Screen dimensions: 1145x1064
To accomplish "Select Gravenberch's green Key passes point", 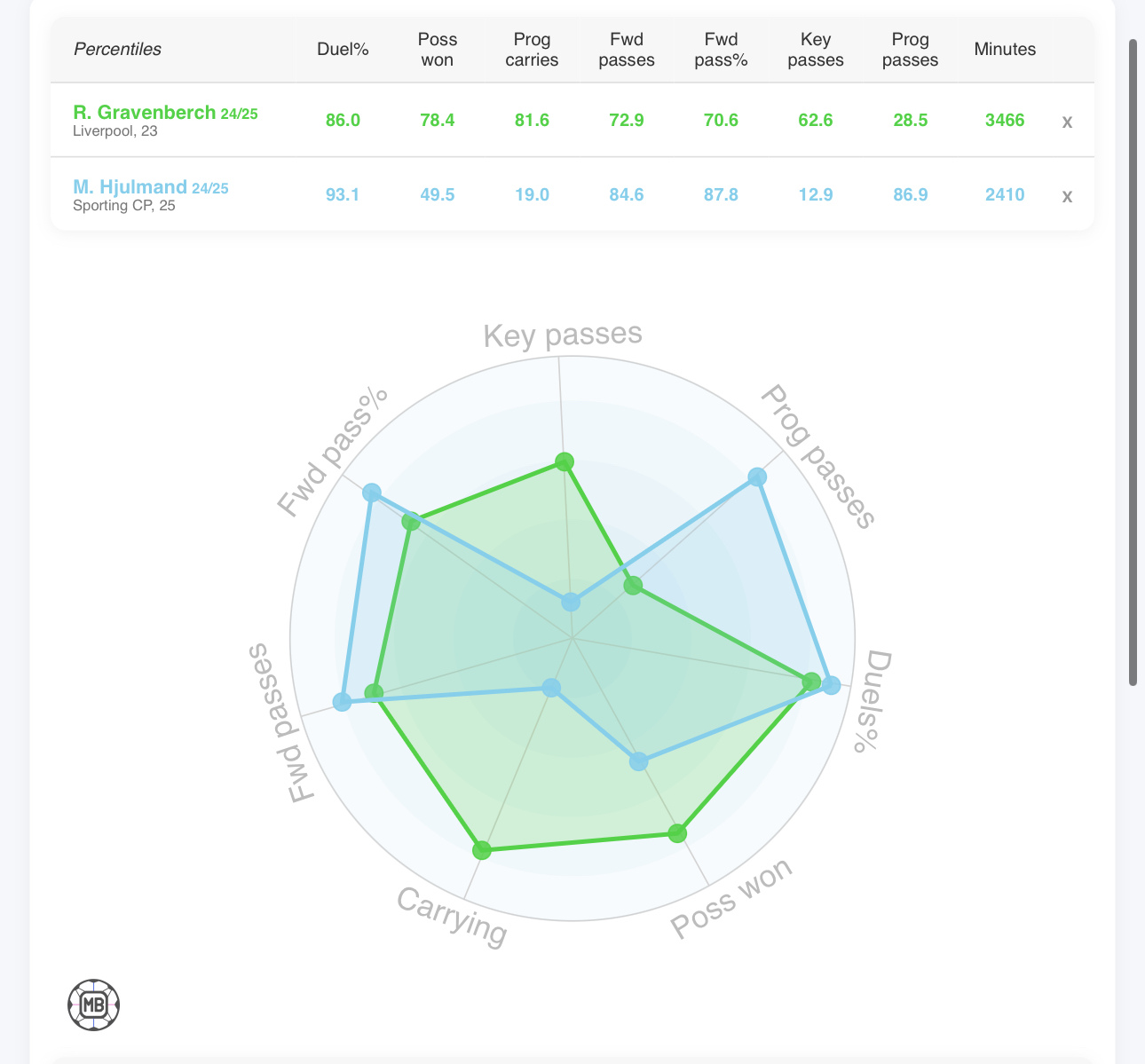I will click(x=565, y=461).
